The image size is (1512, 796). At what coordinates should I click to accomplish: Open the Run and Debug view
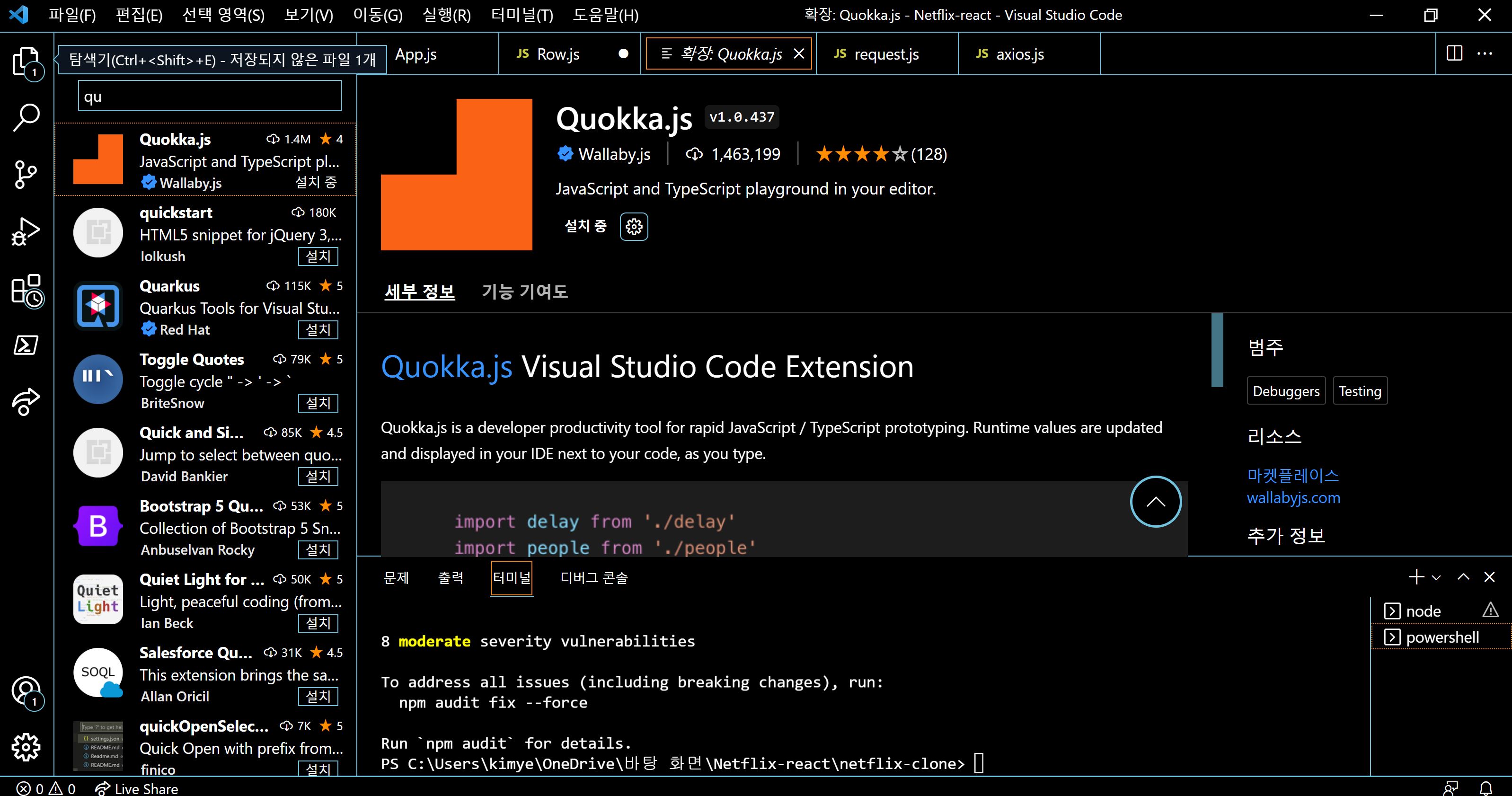pos(26,231)
